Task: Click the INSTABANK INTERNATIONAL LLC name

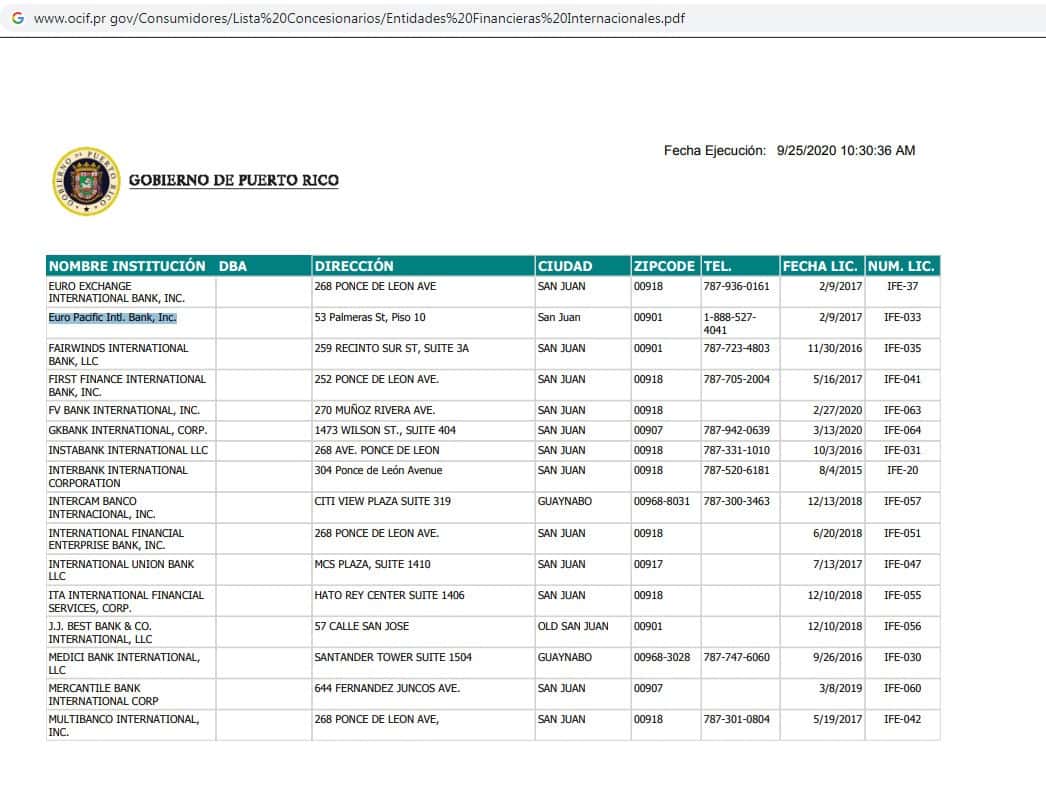Action: (x=128, y=451)
